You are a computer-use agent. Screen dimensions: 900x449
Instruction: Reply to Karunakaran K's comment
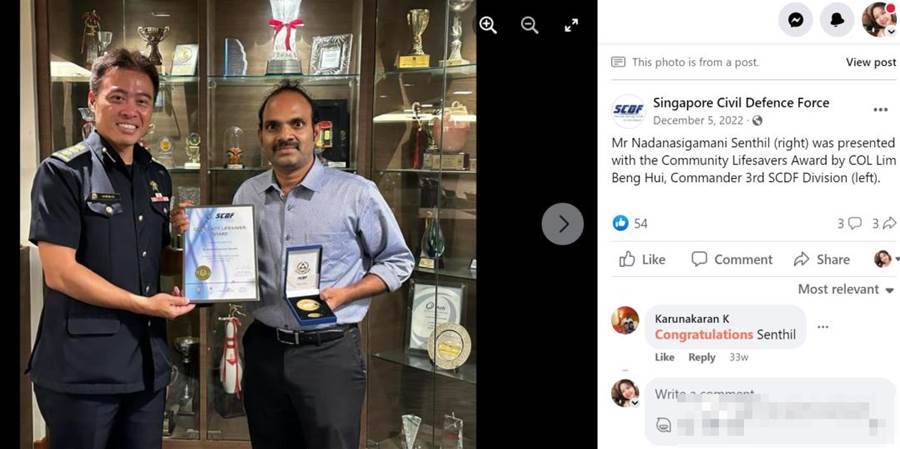(702, 357)
